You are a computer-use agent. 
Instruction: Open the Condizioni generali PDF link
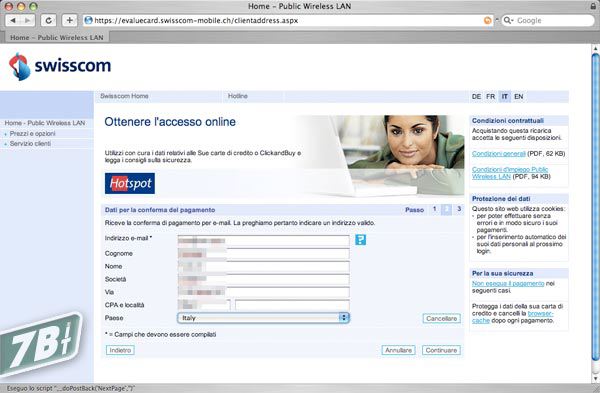point(499,153)
